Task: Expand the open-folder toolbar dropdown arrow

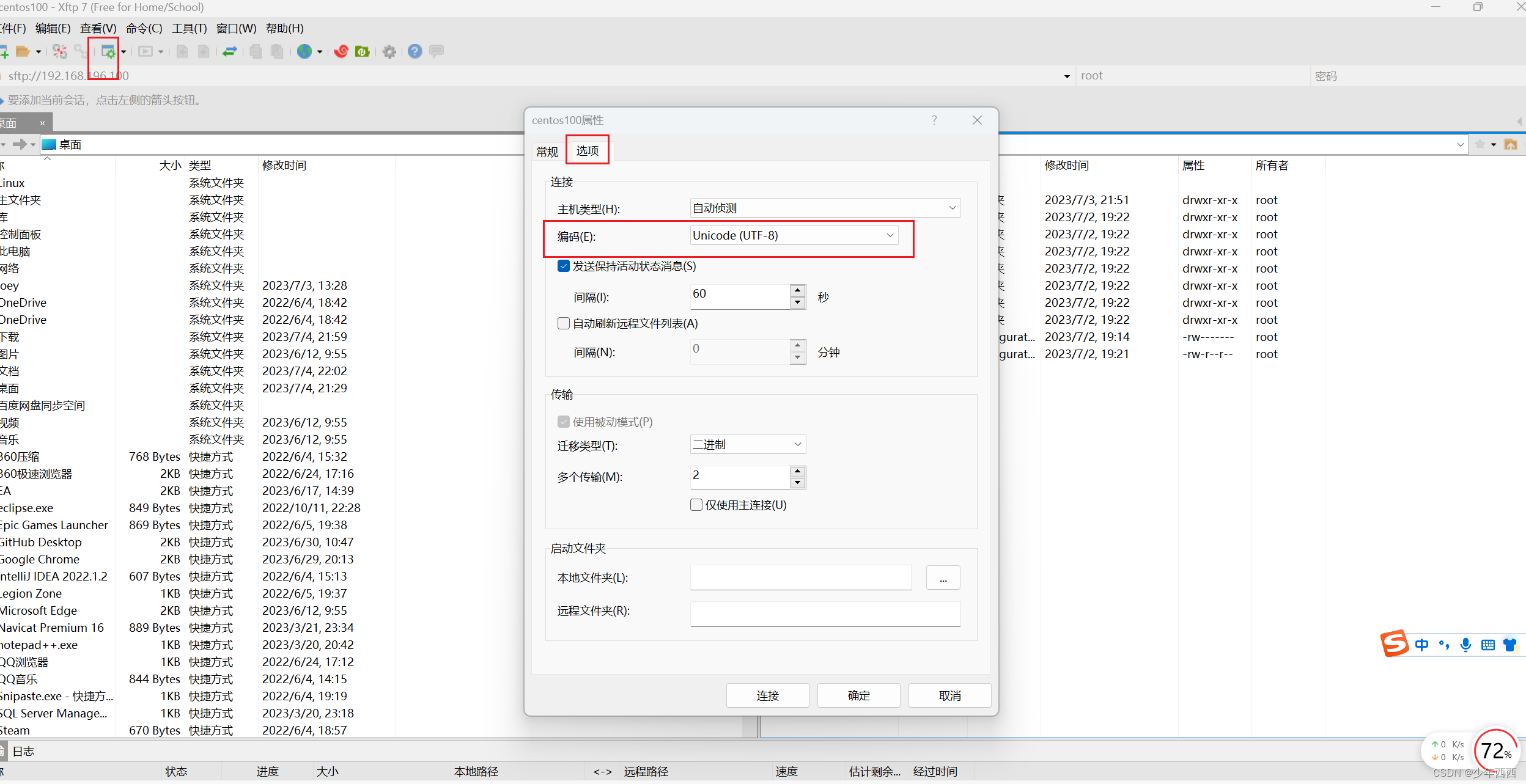Action: pyautogui.click(x=39, y=52)
